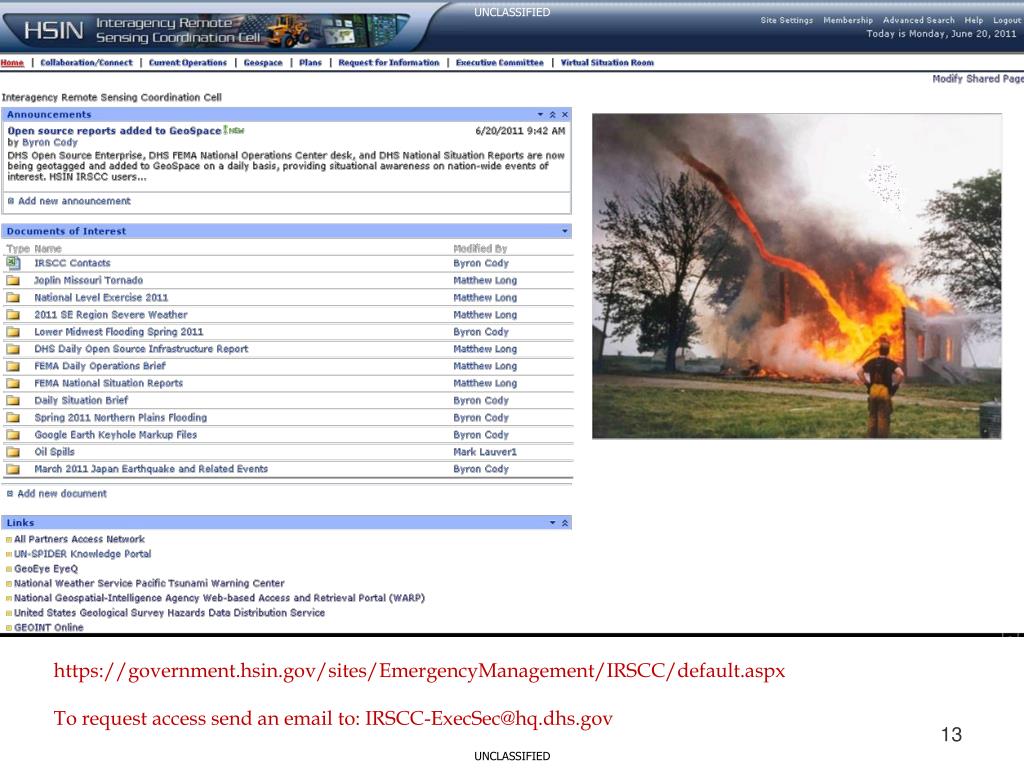Click the FEMA National Situation Reports folder icon
The height and width of the screenshot is (768, 1024).
13,383
